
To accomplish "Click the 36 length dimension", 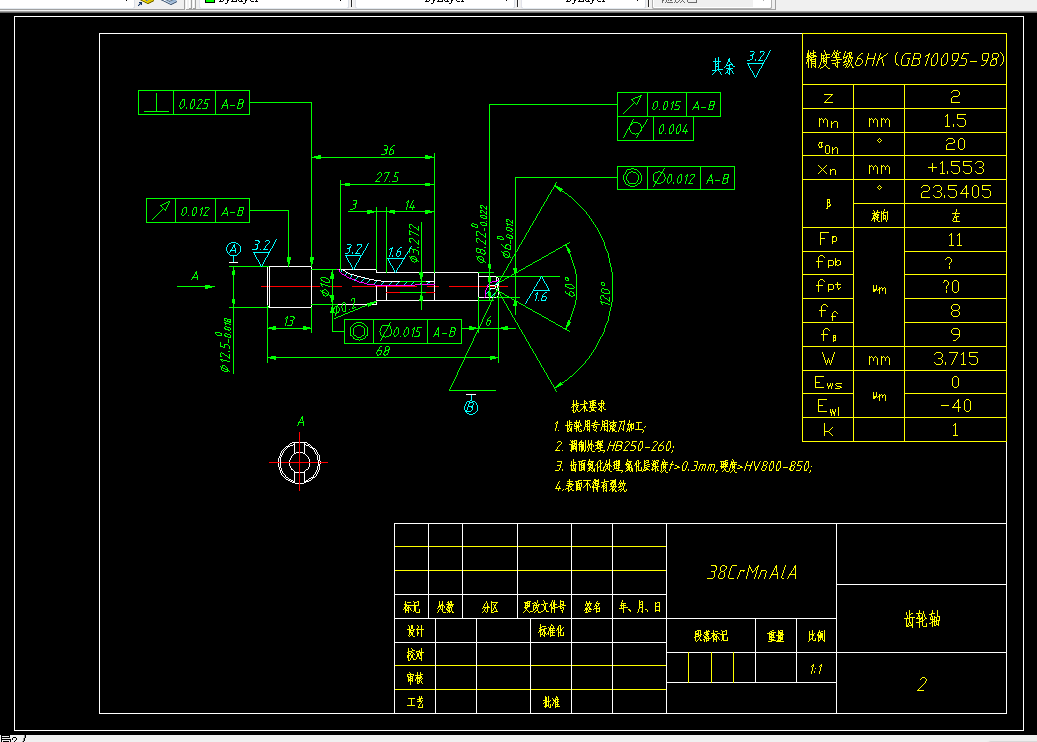I will [x=388, y=150].
